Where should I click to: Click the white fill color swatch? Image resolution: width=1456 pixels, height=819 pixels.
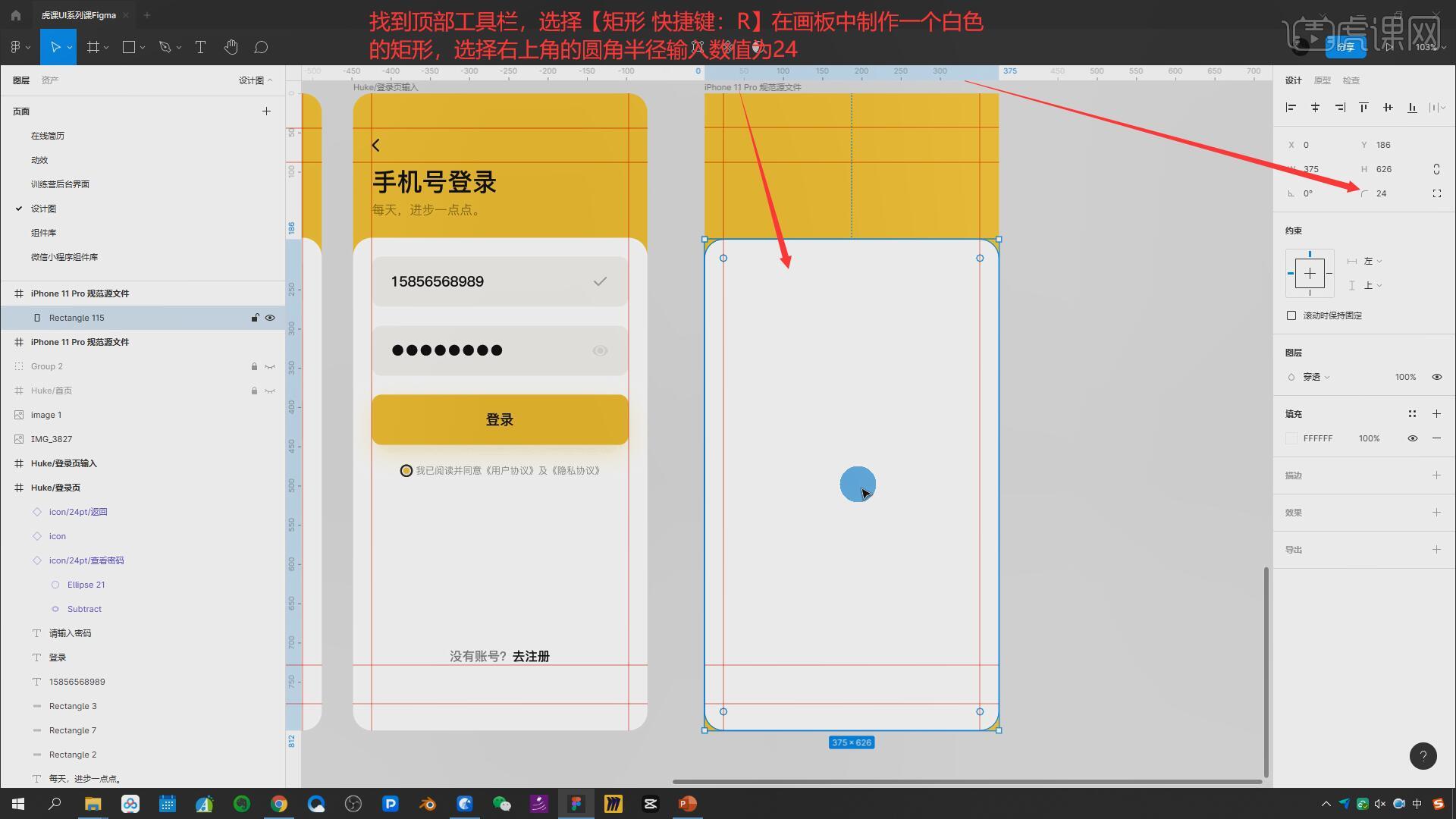[x=1291, y=438]
